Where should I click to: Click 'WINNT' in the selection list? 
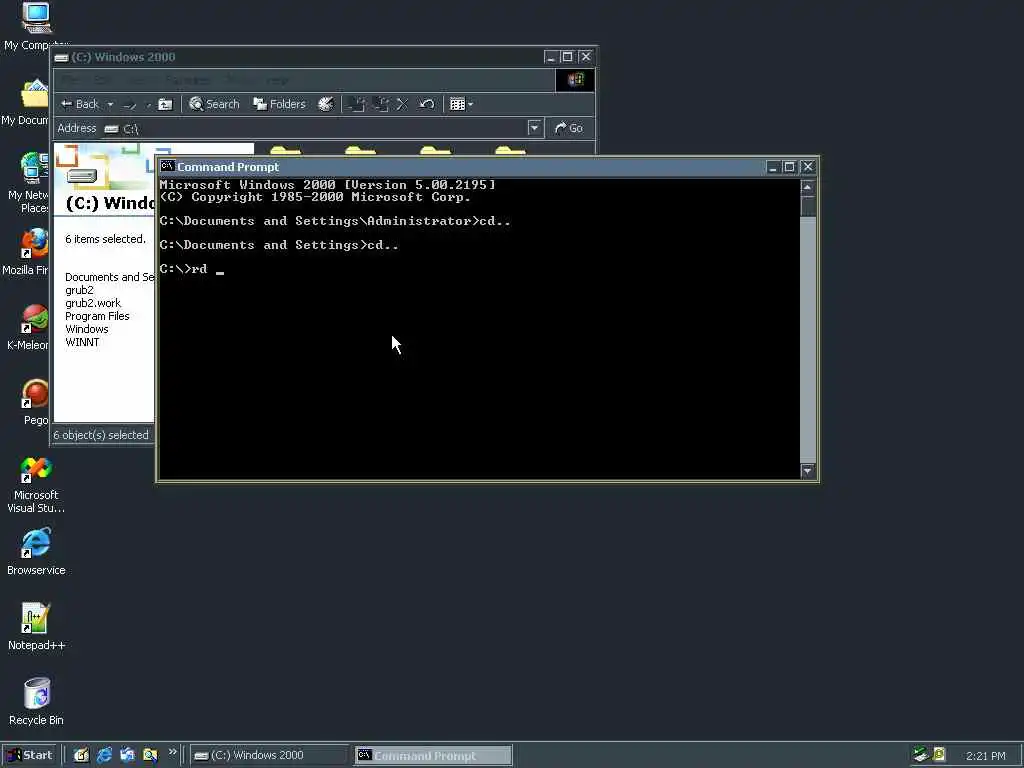point(82,342)
